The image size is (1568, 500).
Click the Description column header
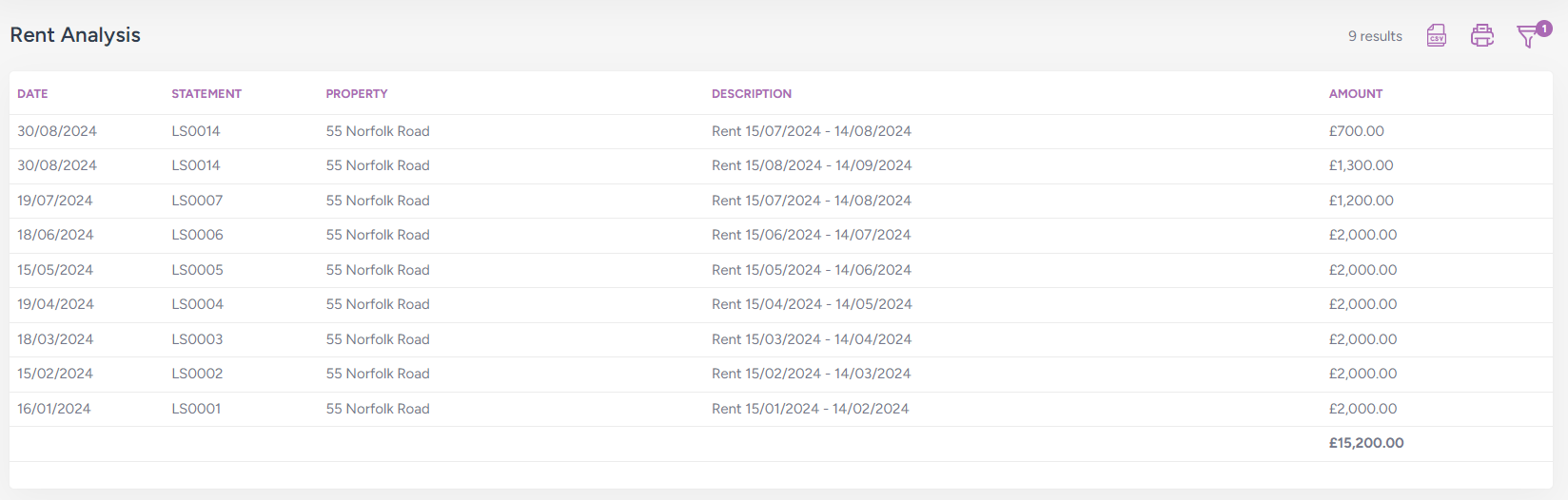coord(751,94)
